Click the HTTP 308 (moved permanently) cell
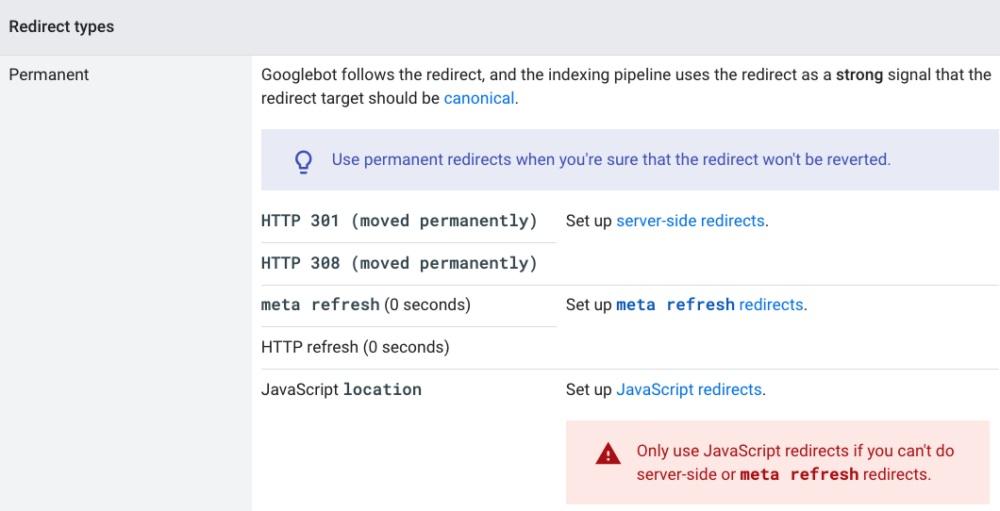 [x=398, y=263]
